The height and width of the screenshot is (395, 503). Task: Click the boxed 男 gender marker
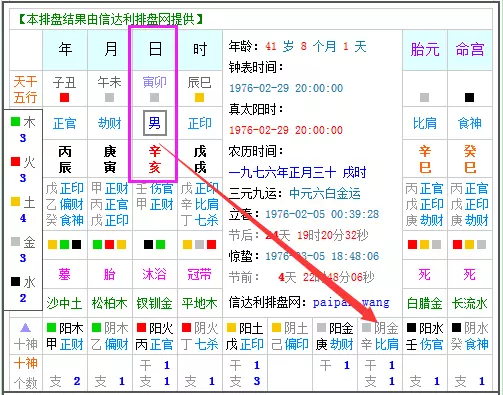pos(155,123)
